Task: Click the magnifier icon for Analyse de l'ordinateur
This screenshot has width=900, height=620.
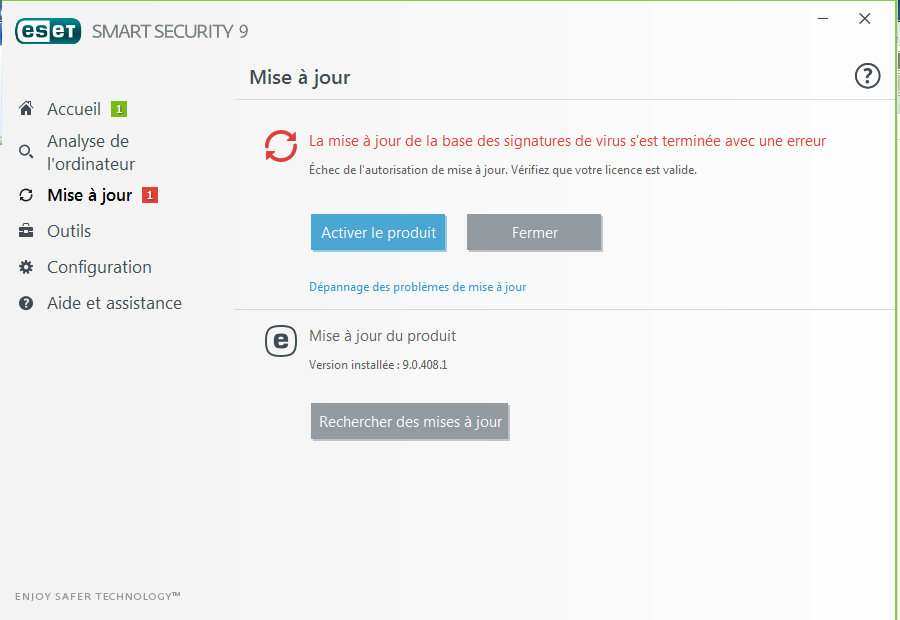Action: (26, 152)
